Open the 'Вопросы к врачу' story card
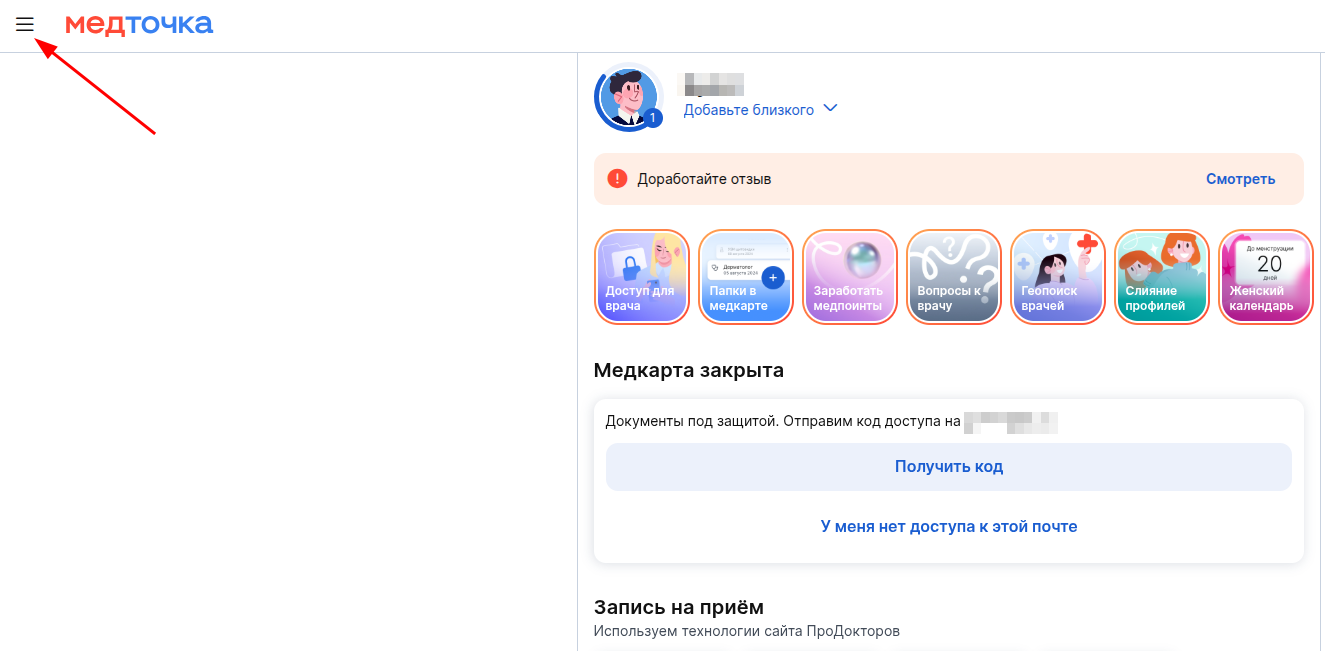This screenshot has height=651, width=1325. [x=954, y=277]
